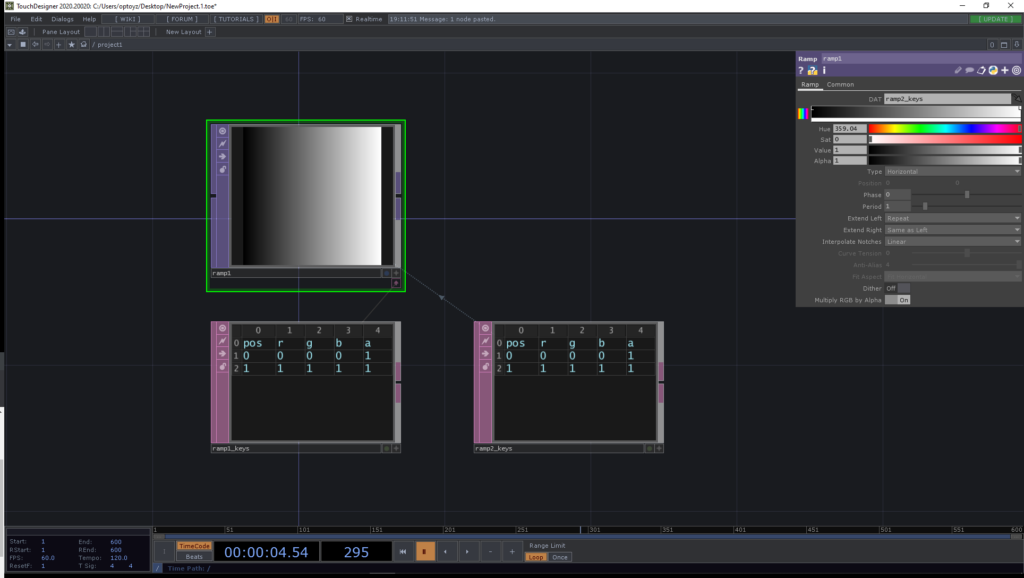Switch to the Common parameter tab
Viewport: 1024px width, 578px height.
840,85
